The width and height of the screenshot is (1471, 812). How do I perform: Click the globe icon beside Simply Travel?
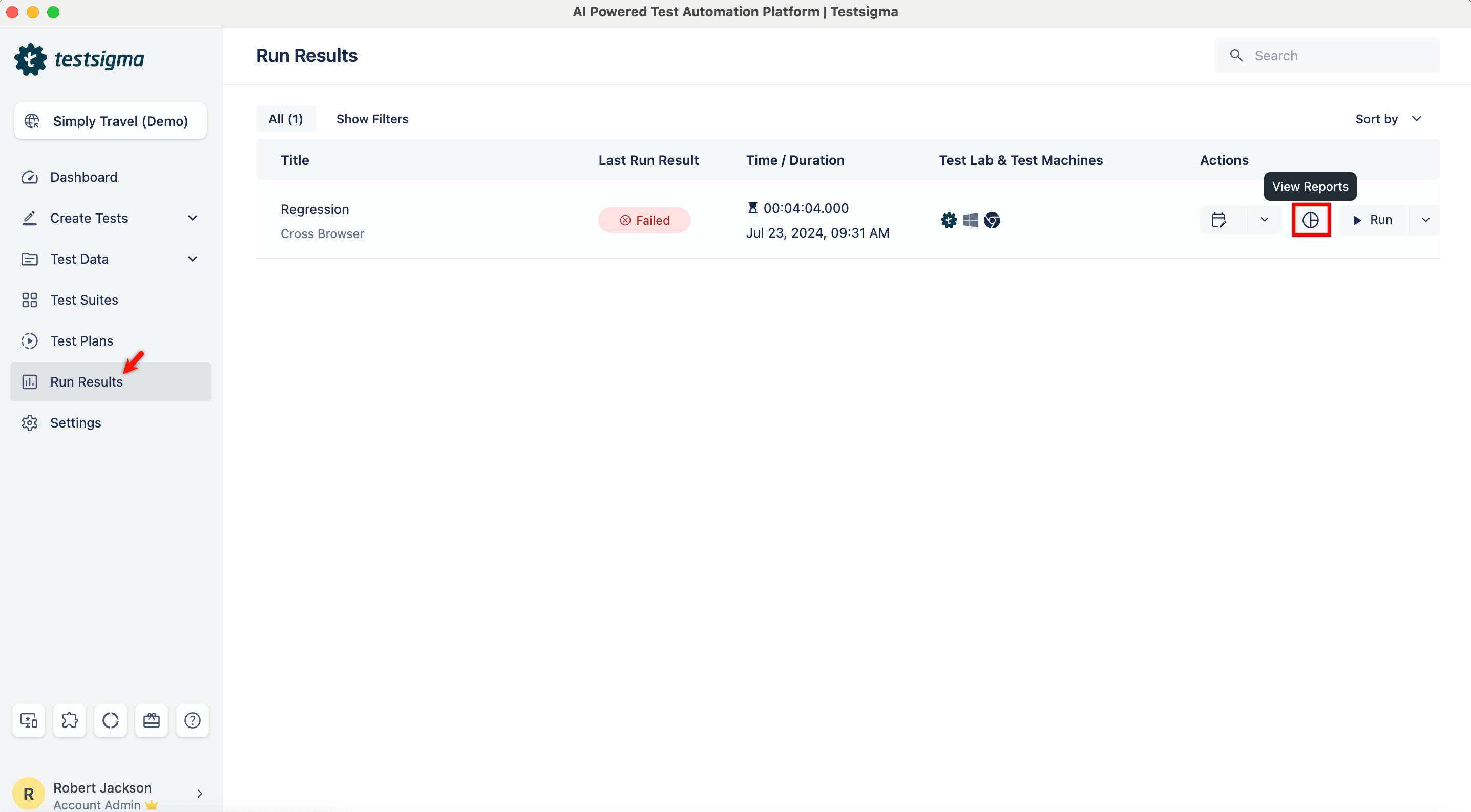coord(31,121)
